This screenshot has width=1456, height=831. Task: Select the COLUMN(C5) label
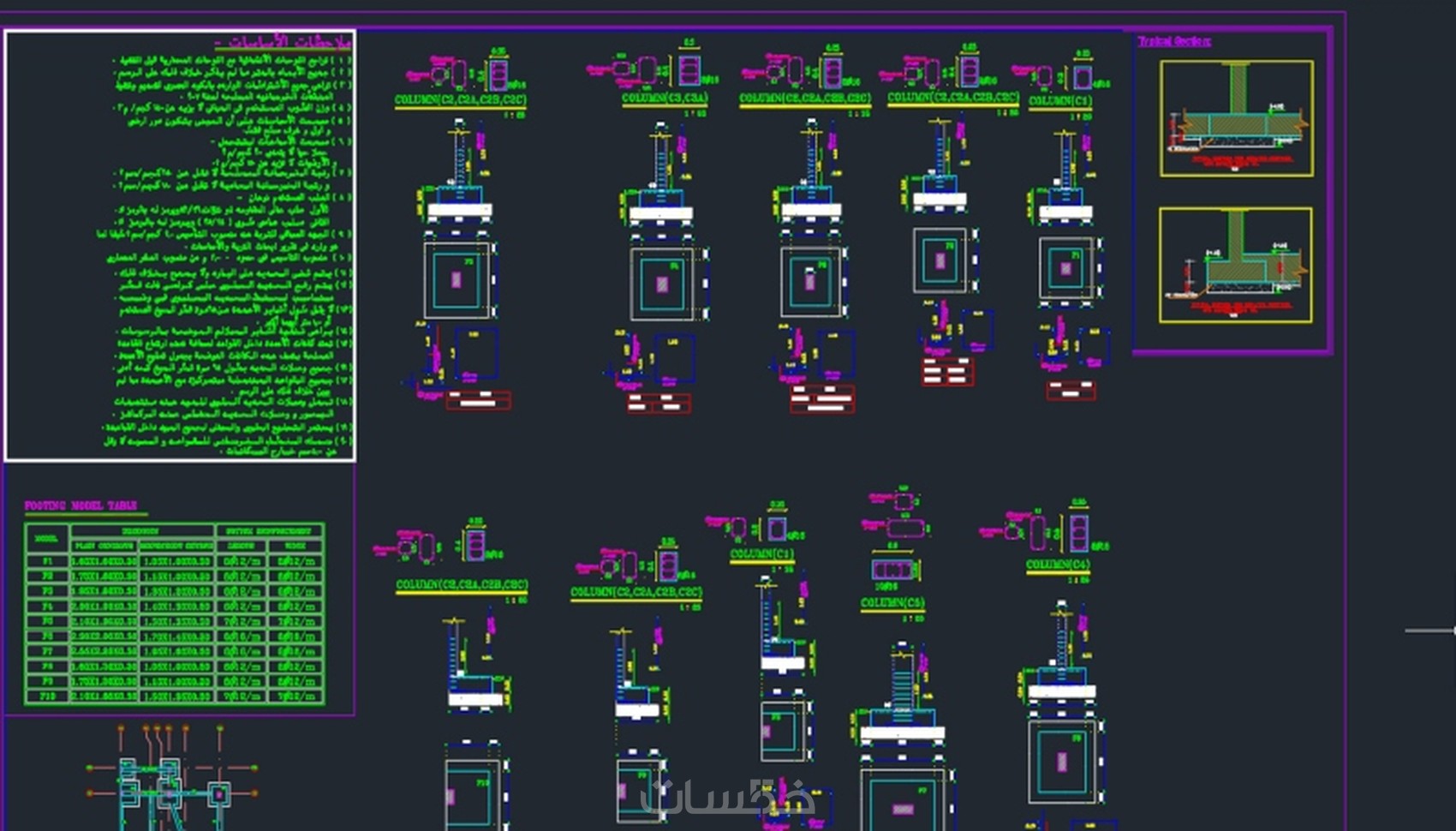click(x=892, y=603)
